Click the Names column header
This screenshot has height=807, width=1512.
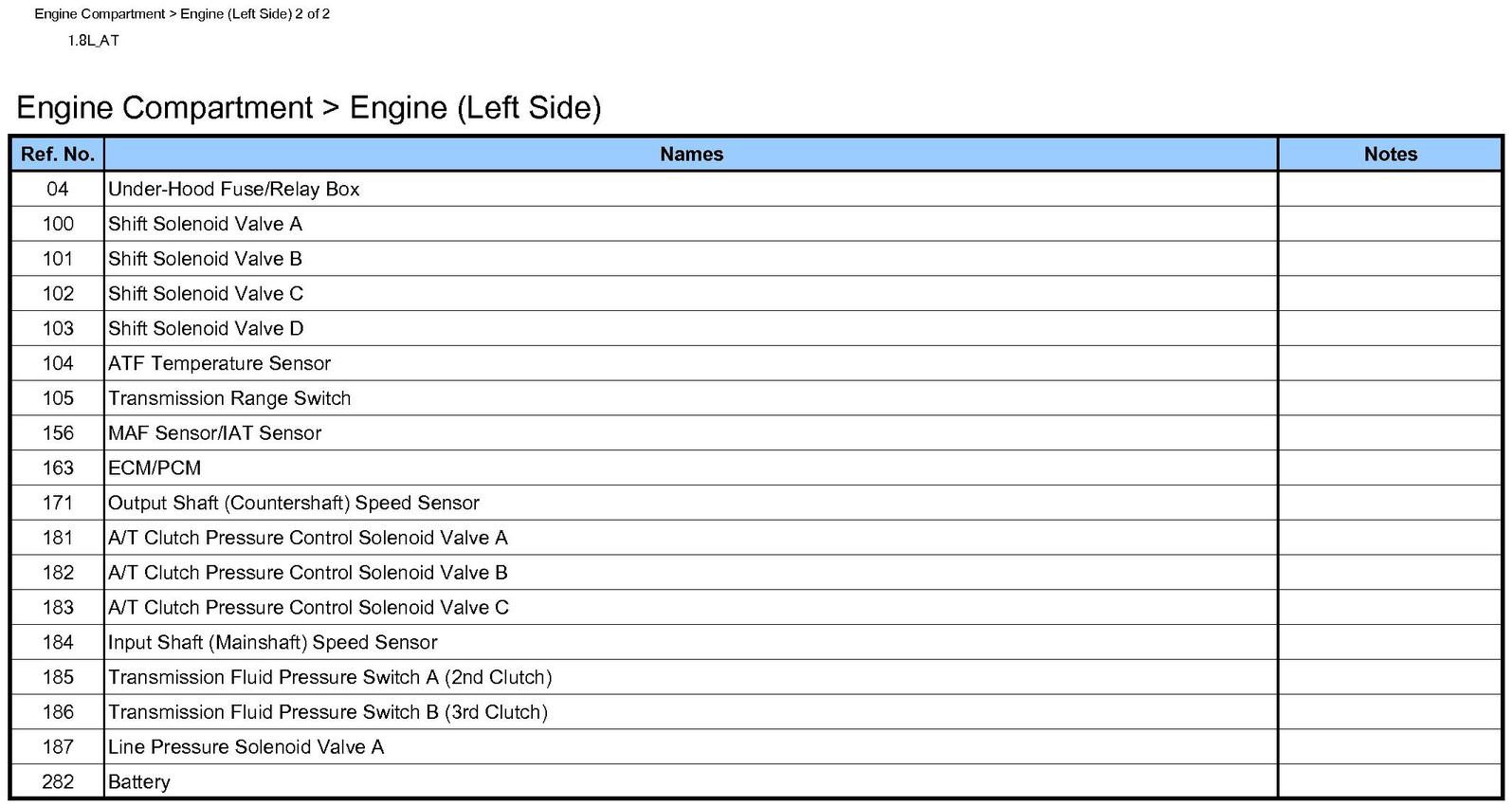(691, 155)
